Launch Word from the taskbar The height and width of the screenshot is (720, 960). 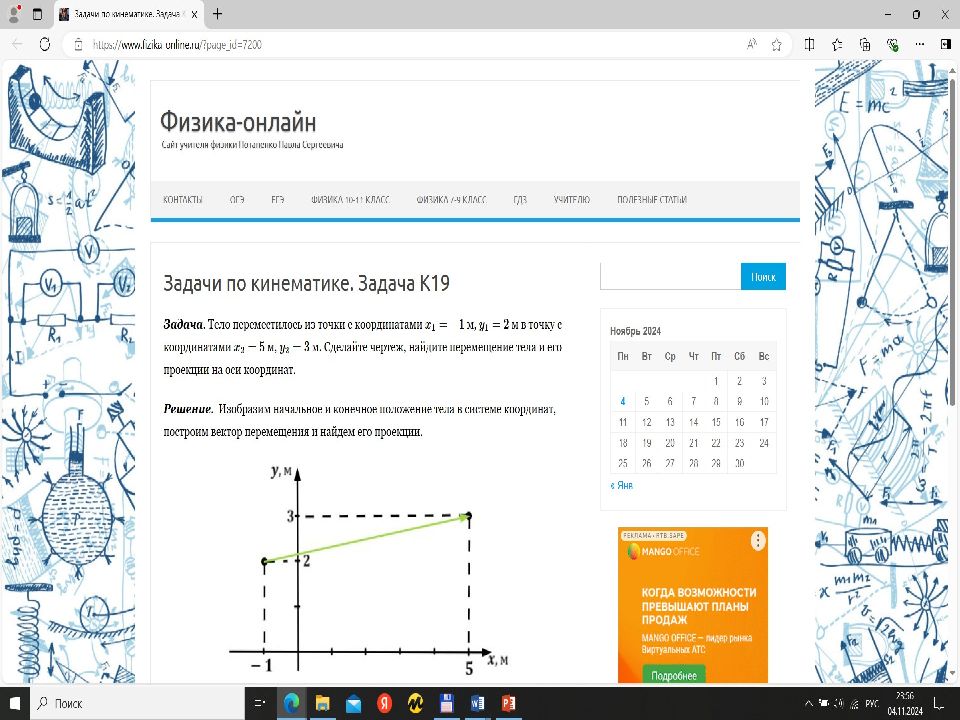point(477,703)
